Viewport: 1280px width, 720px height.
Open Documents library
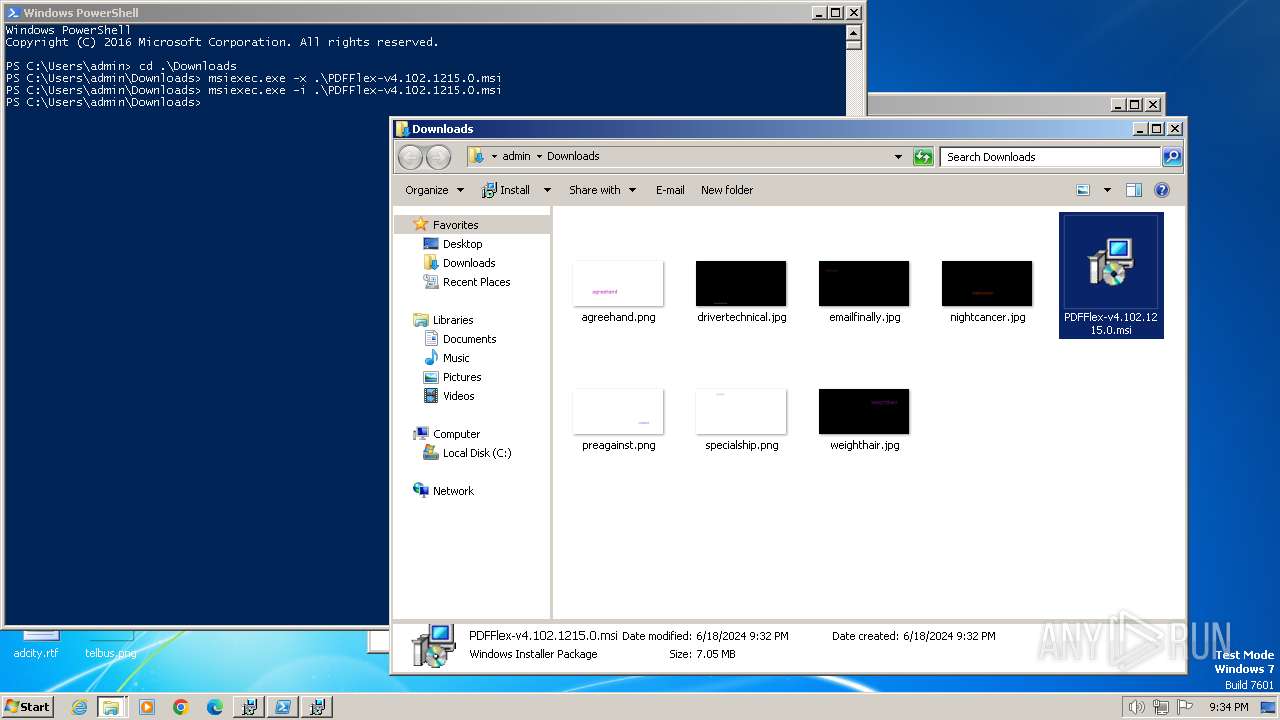(469, 339)
